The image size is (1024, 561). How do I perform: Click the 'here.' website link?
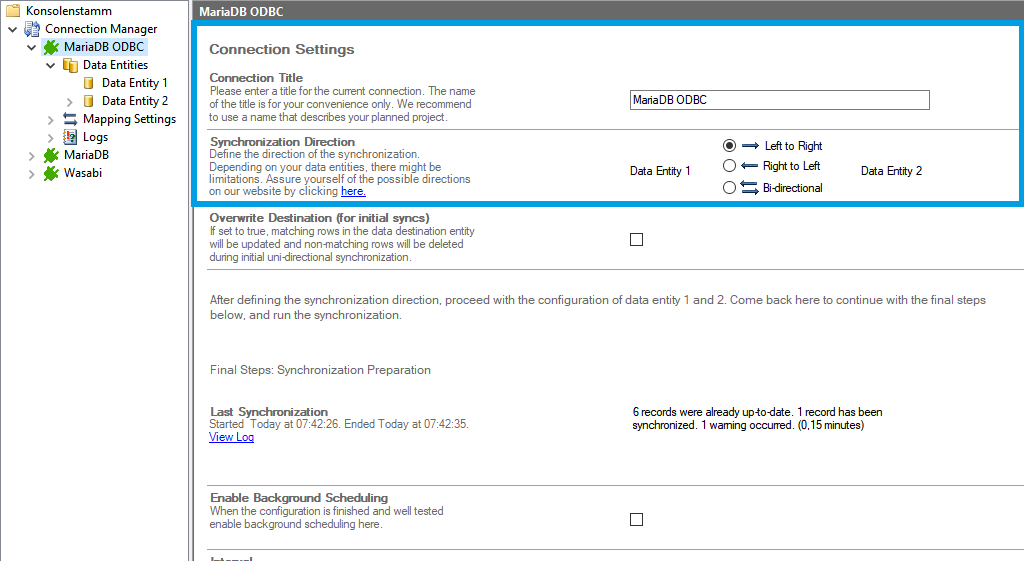point(353,191)
